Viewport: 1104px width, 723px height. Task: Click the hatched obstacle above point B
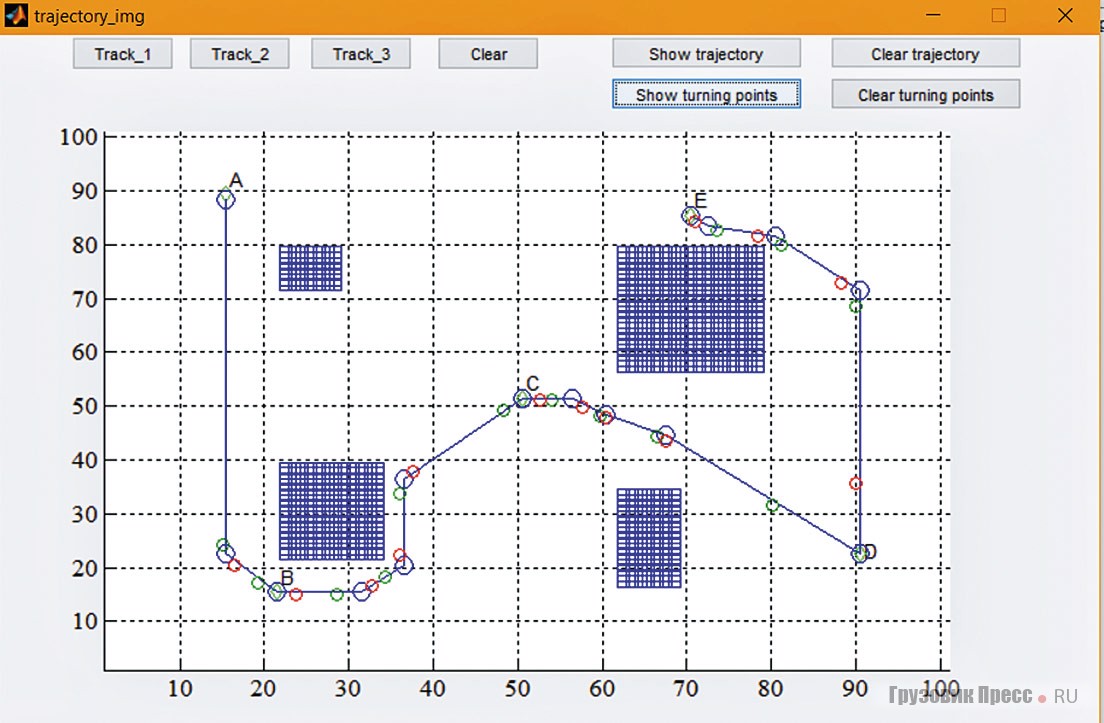pos(331,510)
